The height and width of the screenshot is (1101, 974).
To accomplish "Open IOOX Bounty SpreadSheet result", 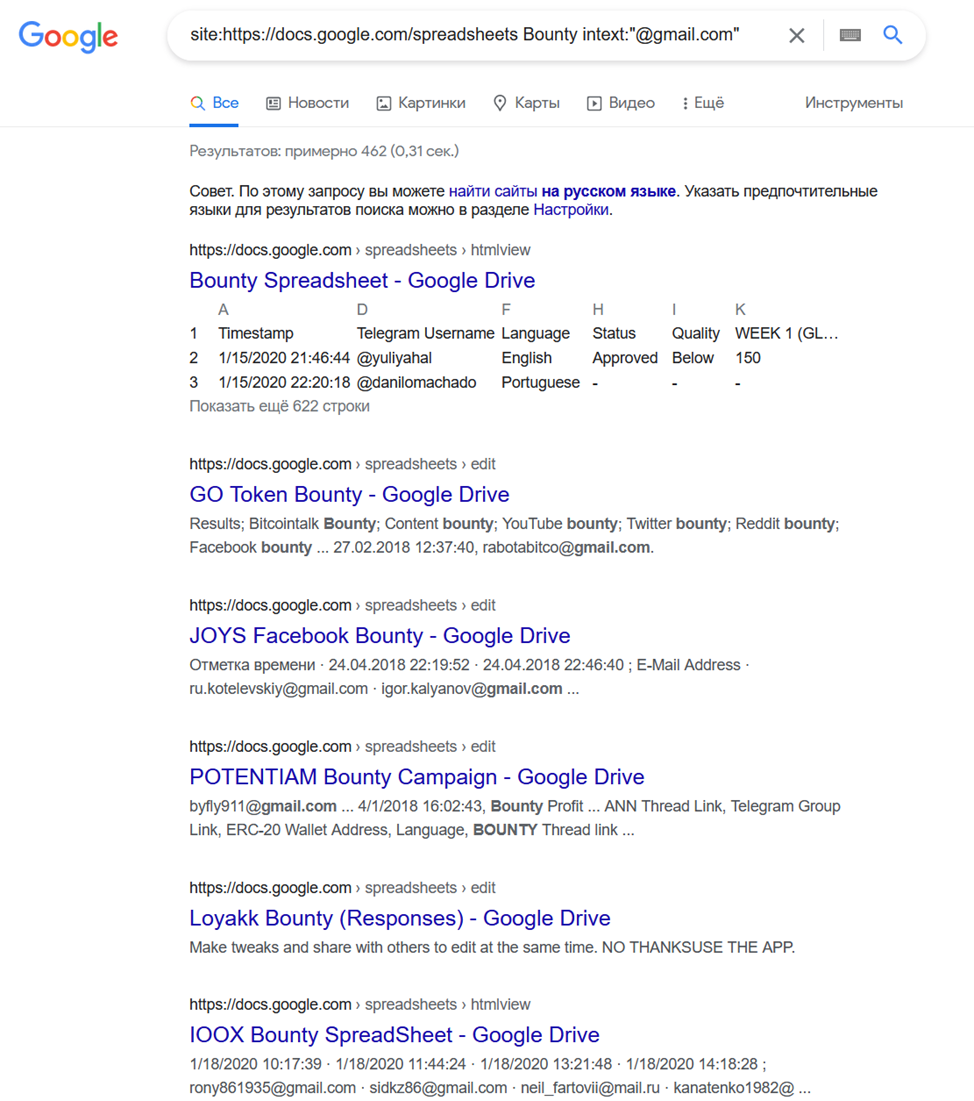I will 395,1034.
